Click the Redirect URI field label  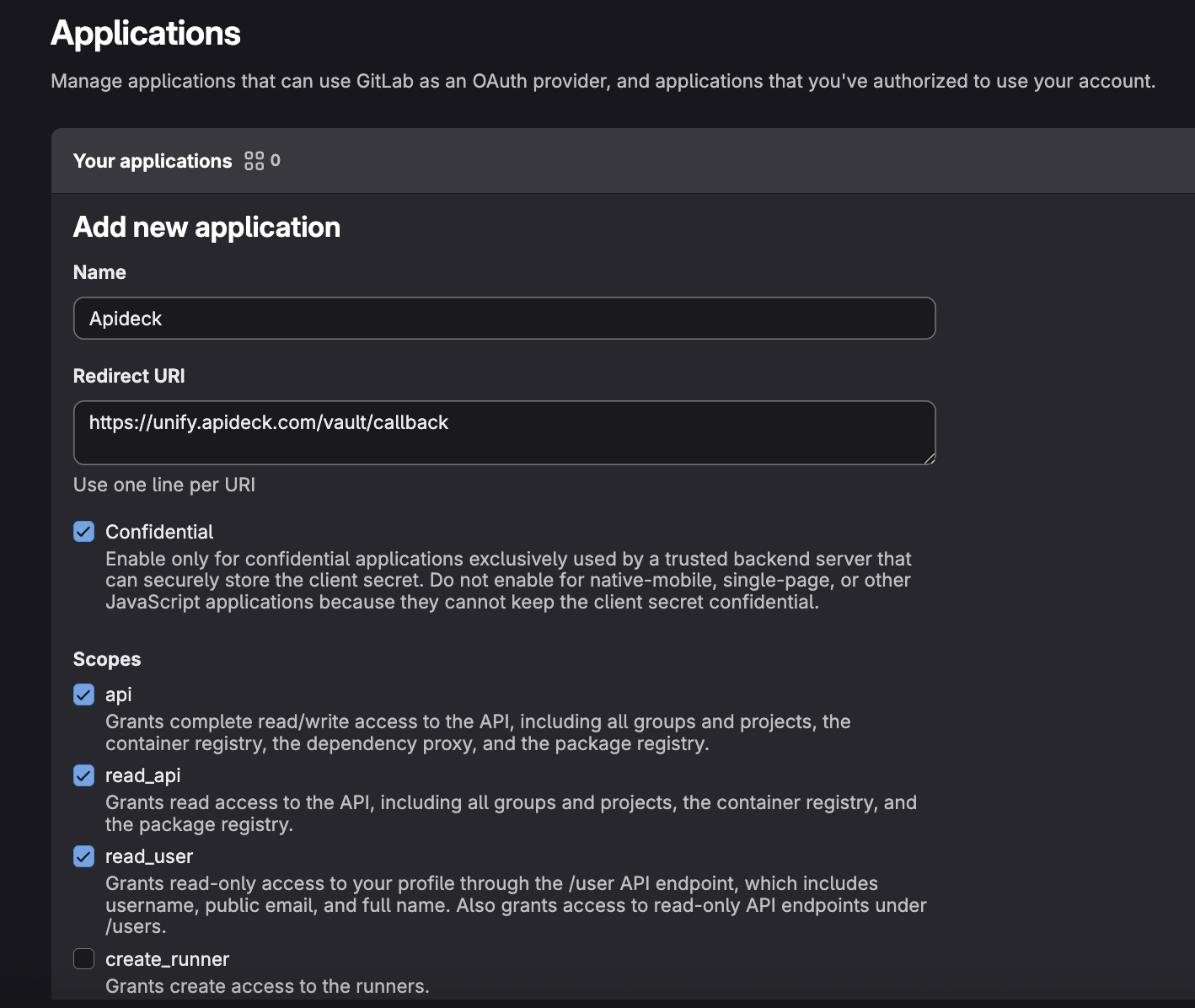(129, 375)
